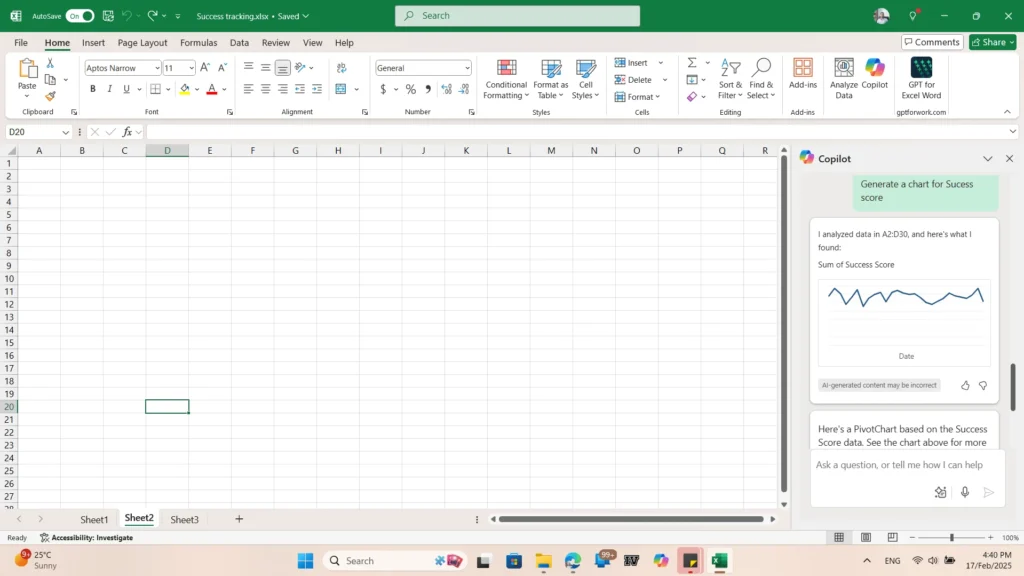Open the font color dropdown arrow
Screen dimensions: 1024x576
point(224,89)
